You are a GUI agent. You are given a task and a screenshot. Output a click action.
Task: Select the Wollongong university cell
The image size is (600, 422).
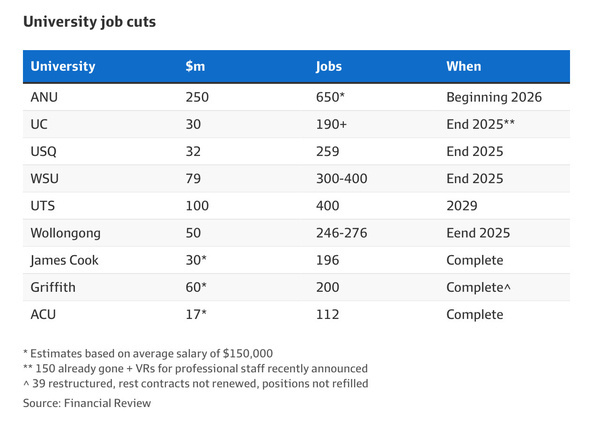67,233
